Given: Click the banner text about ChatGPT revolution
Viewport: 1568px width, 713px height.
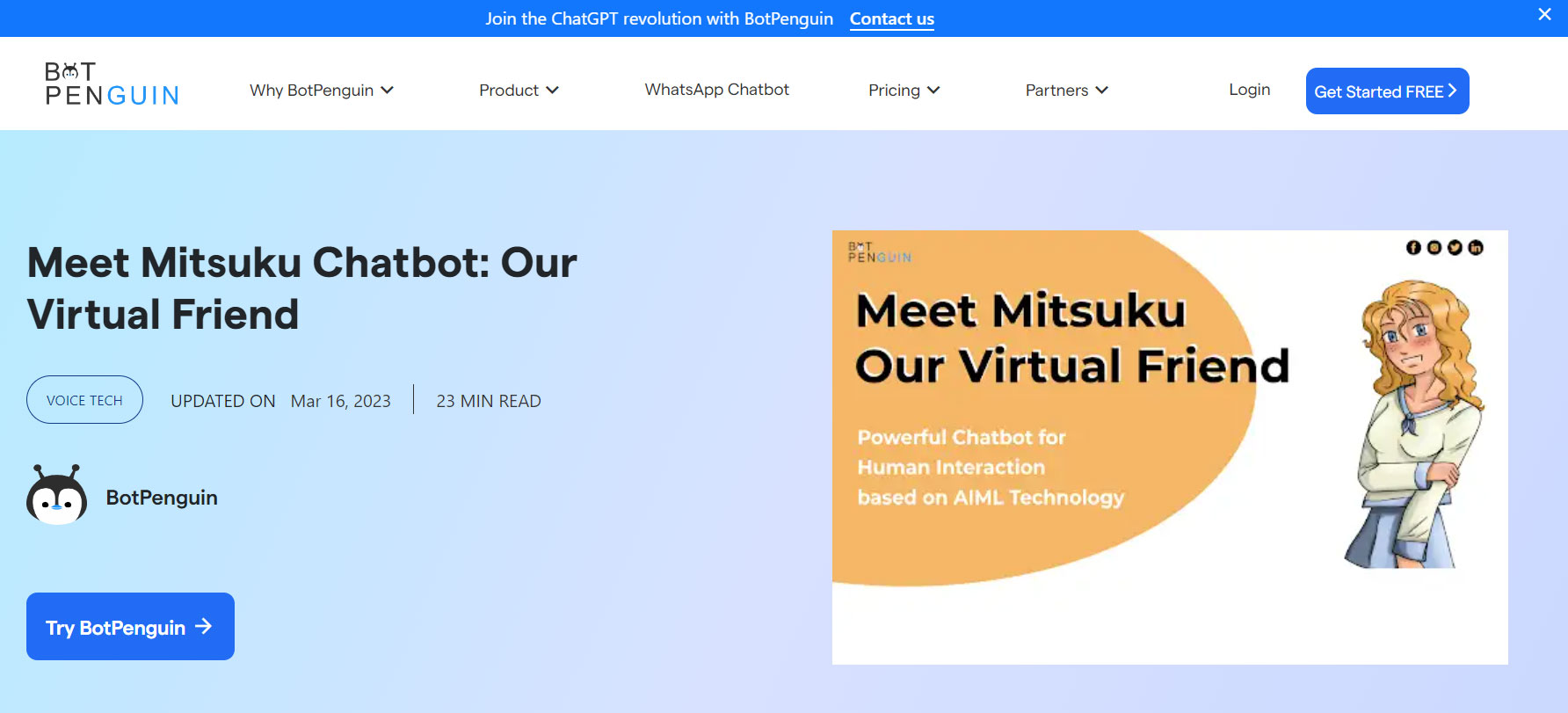Looking at the screenshot, I should point(659,18).
